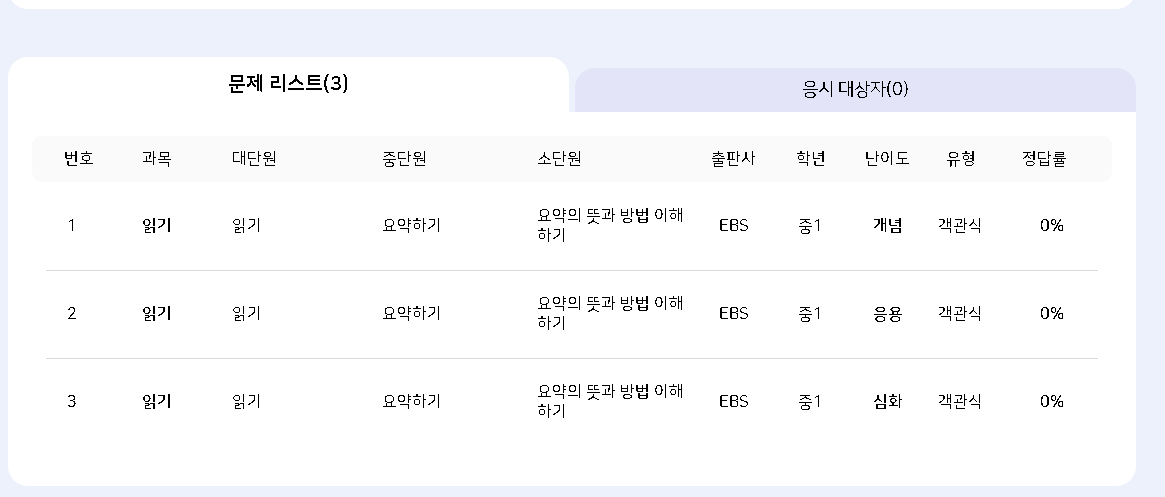
Task: Select the 문제 리스트(3) tab
Action: (x=288, y=84)
